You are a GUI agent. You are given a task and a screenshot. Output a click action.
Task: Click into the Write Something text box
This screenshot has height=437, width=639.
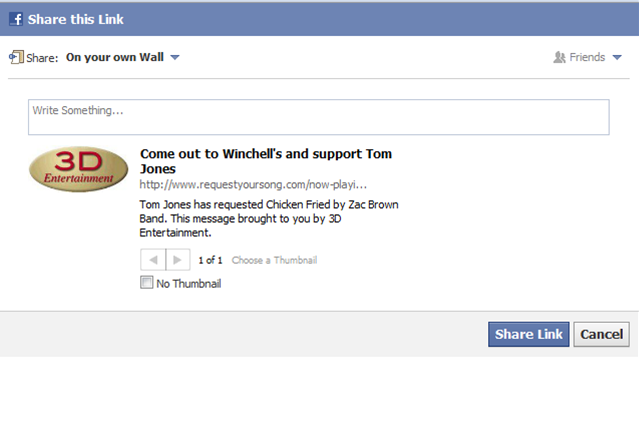click(318, 116)
